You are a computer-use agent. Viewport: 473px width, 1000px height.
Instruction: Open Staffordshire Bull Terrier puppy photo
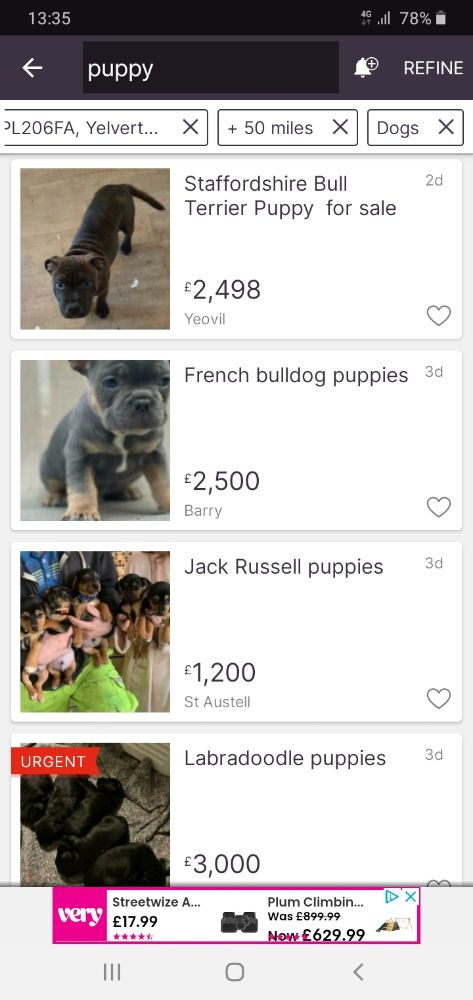click(95, 249)
